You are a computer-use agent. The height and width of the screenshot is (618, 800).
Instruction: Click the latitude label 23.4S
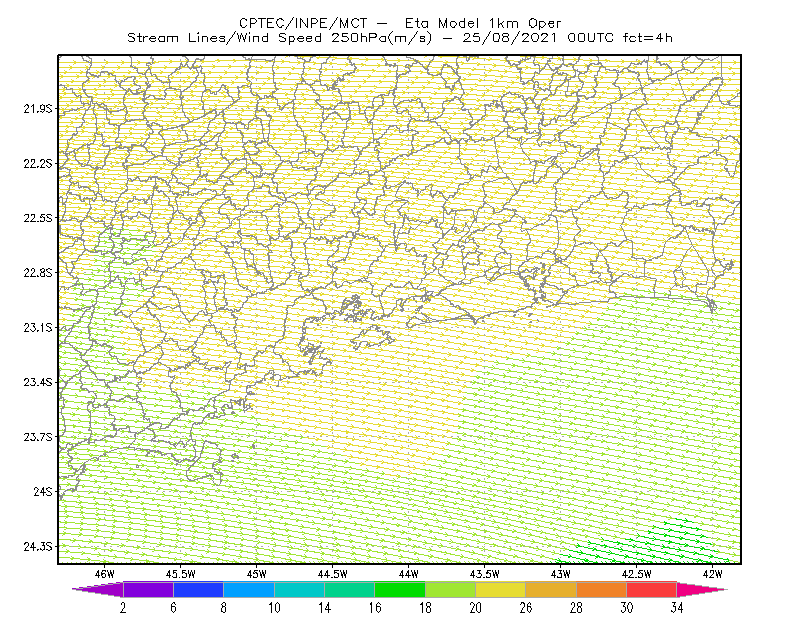click(x=37, y=382)
